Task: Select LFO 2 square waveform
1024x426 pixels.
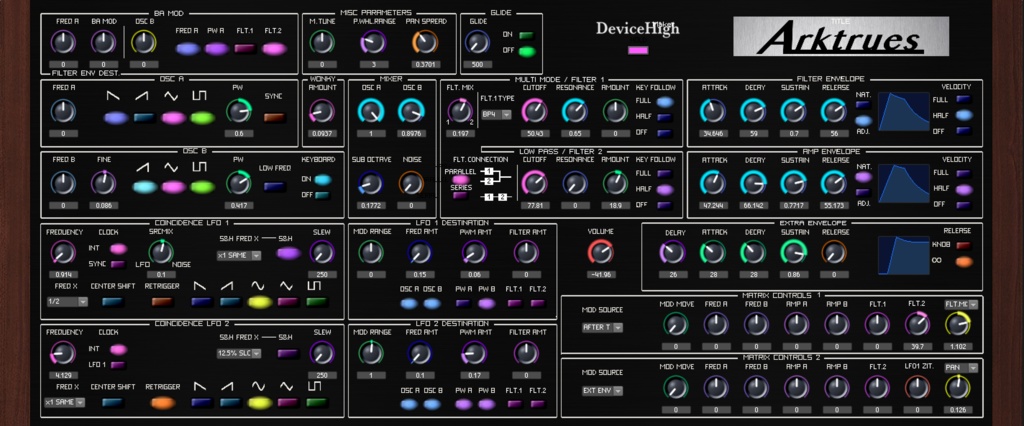Action: tap(317, 402)
